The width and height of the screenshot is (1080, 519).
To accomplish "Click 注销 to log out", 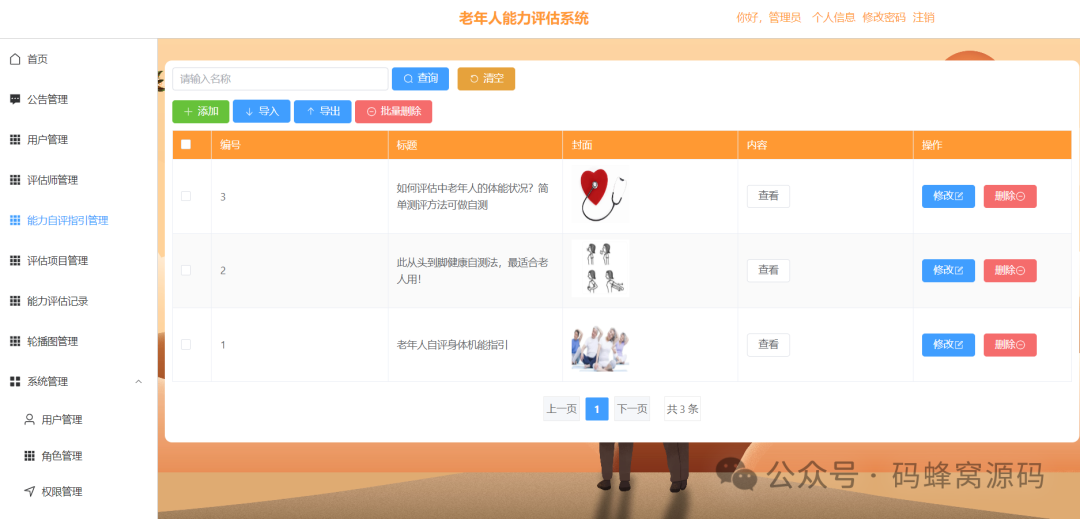I will (924, 18).
